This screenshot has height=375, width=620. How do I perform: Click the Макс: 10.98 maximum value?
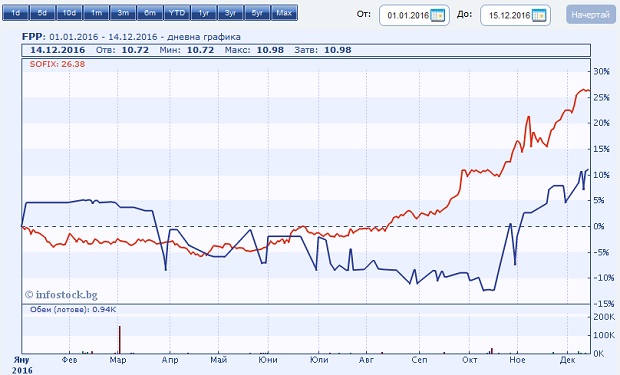pos(254,50)
